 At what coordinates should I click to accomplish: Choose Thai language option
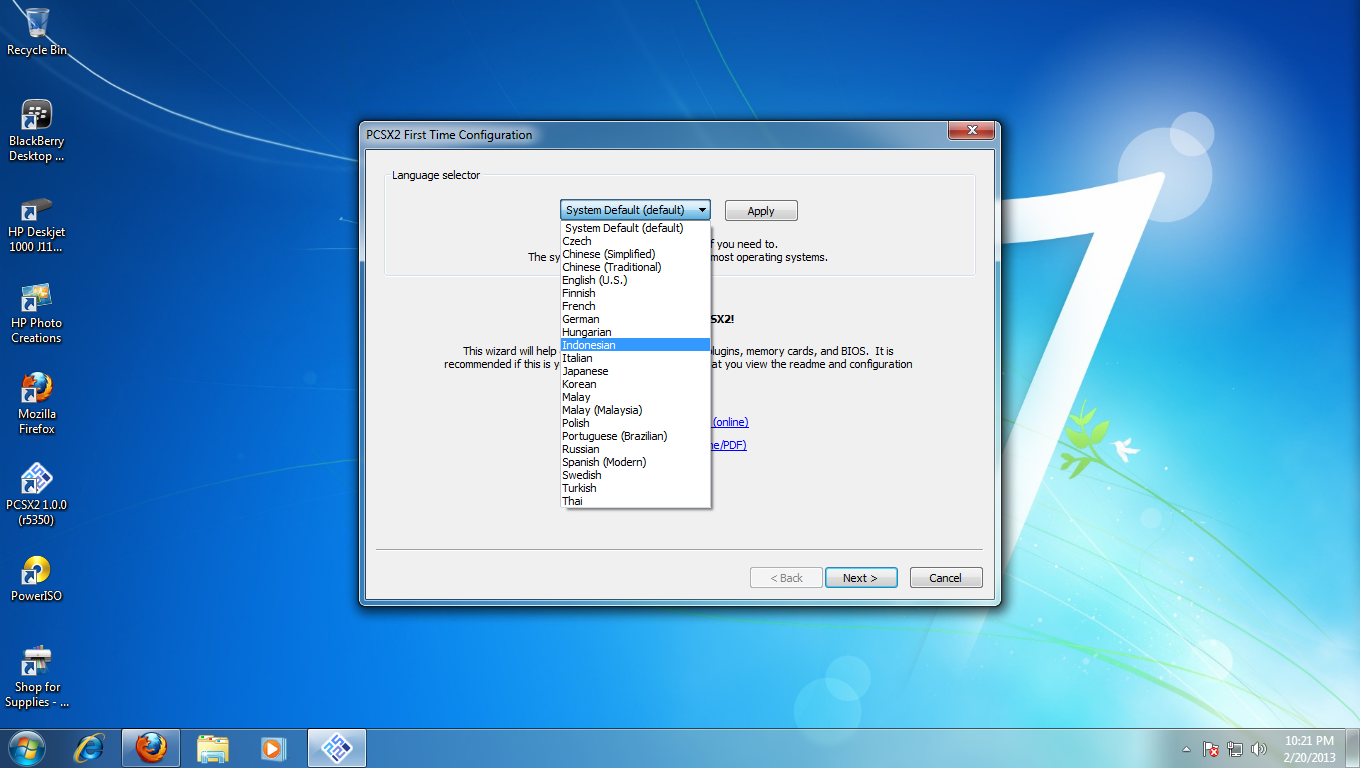[x=635, y=501]
